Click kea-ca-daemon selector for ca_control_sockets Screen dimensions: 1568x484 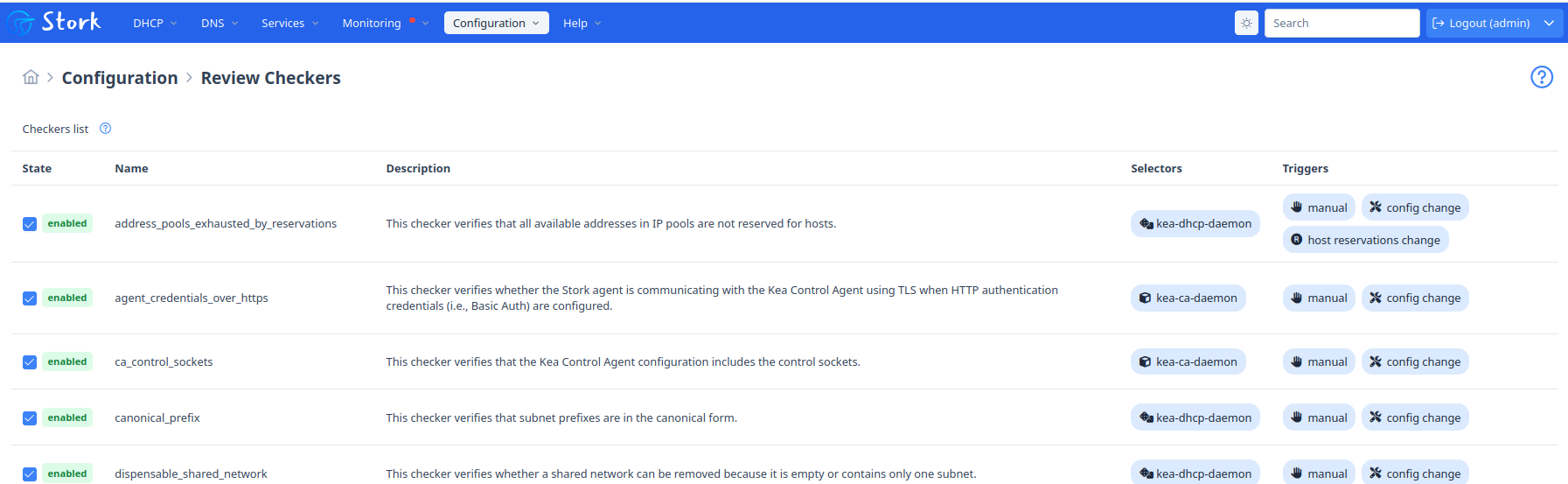(x=1188, y=361)
